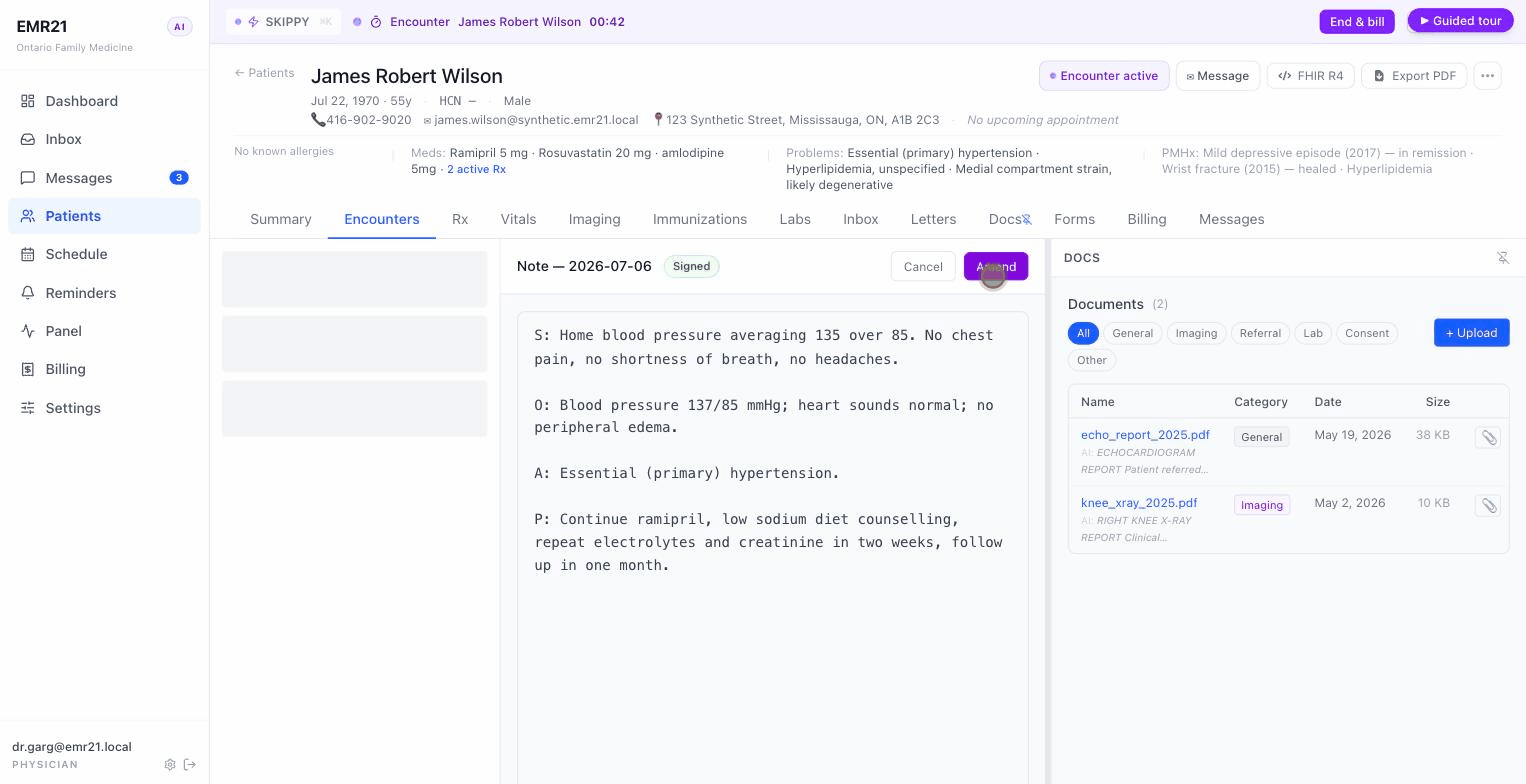Click the paperclip icon for echo_report_2025.pdf

click(x=1488, y=438)
